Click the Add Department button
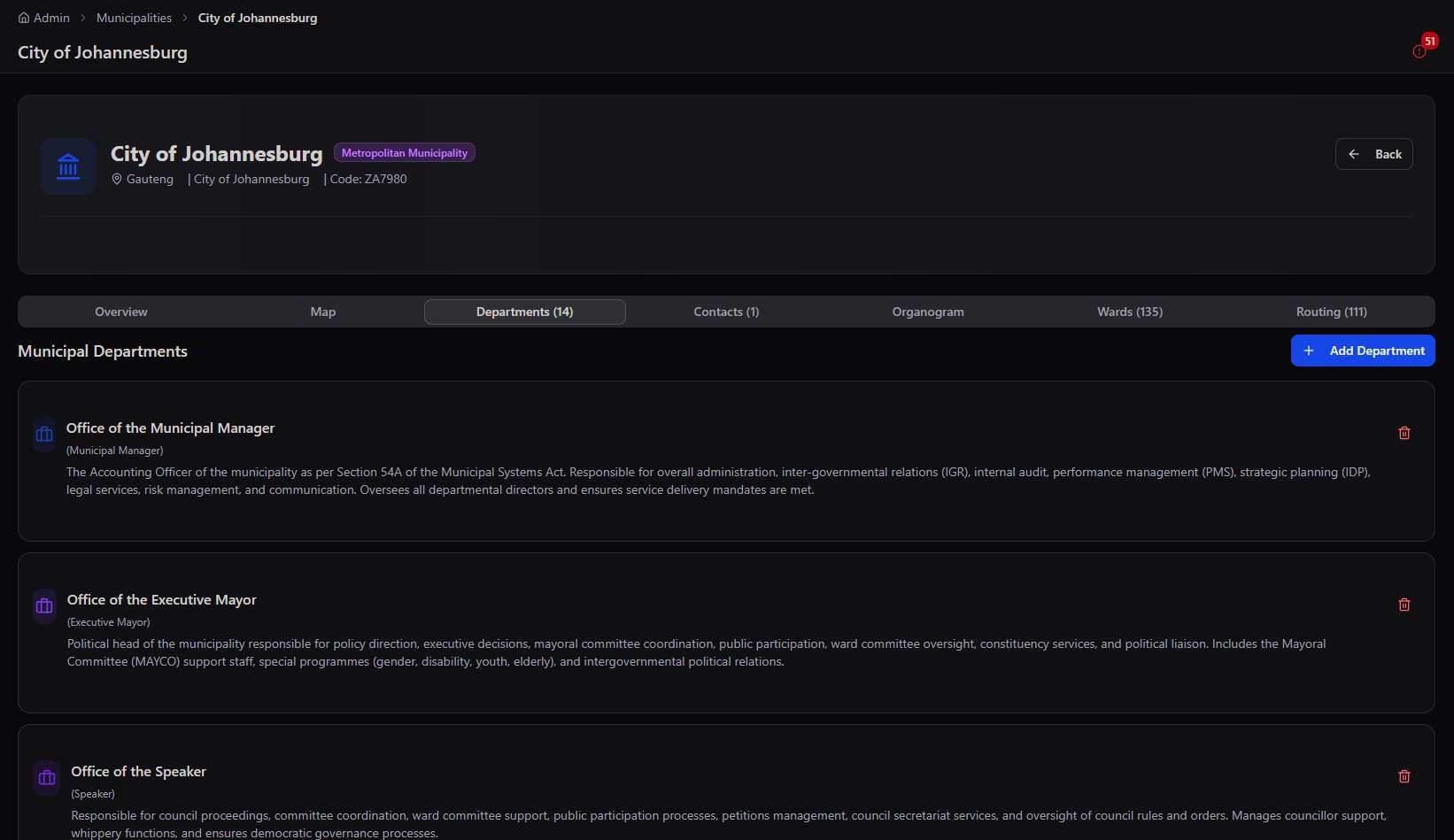Image resolution: width=1454 pixels, height=840 pixels. [1363, 351]
